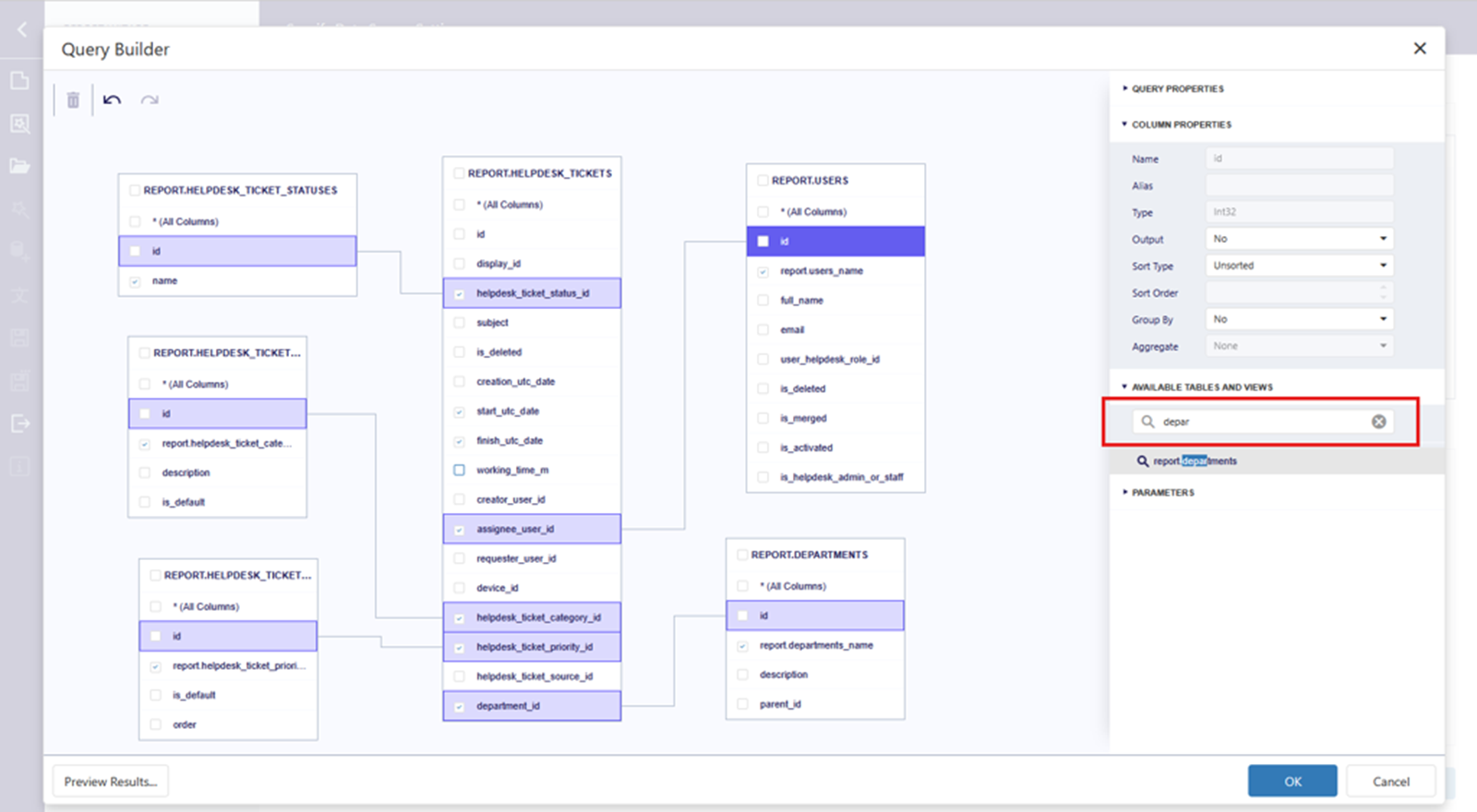Click the Preview Results button

[x=111, y=782]
